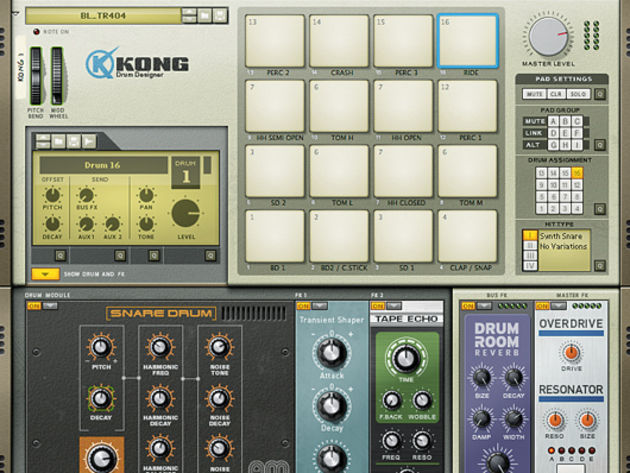Trigger the CRASH pad

pyautogui.click(x=339, y=41)
